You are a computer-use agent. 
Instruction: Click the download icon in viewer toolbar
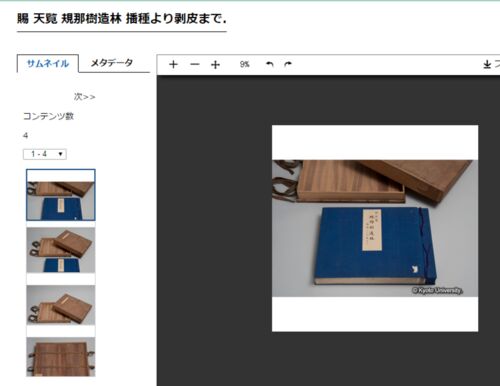coord(487,64)
